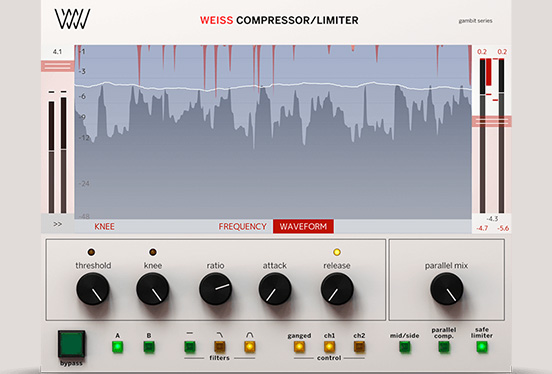Toggle the ch2 control button
Image resolution: width=552 pixels, height=374 pixels.
pos(359,347)
